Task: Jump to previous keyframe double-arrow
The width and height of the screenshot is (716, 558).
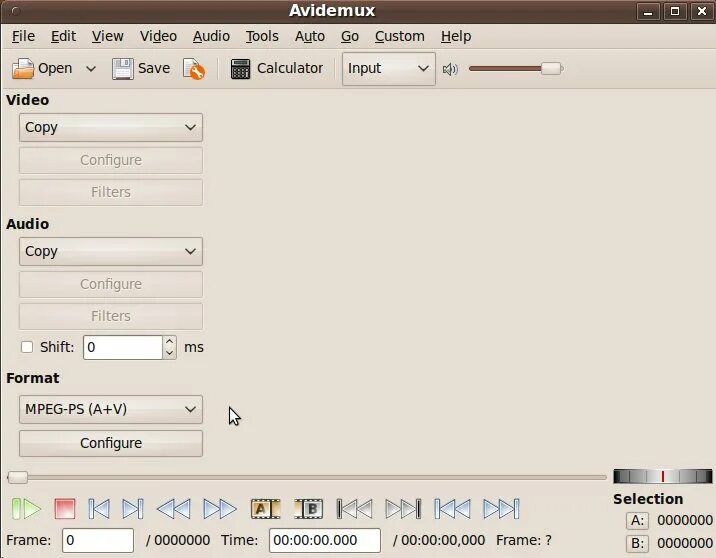Action: 174,509
